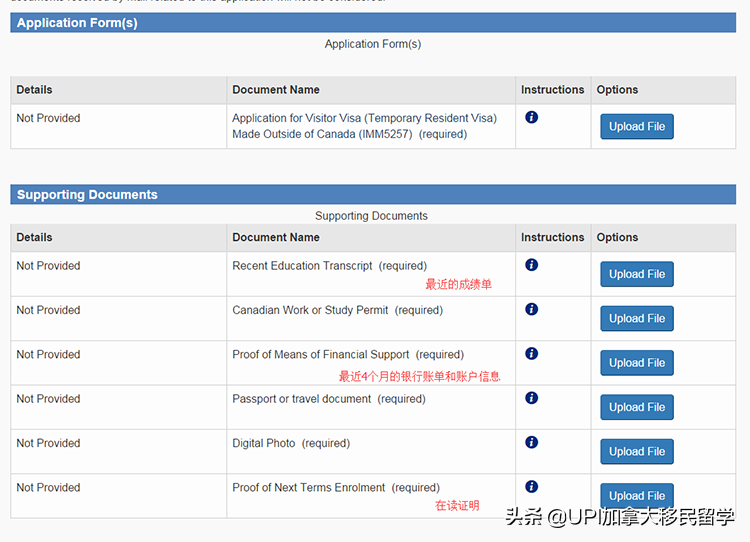This screenshot has height=542, width=750.
Task: Open instructions icon for Recent Education Transcript
Action: [x=531, y=265]
